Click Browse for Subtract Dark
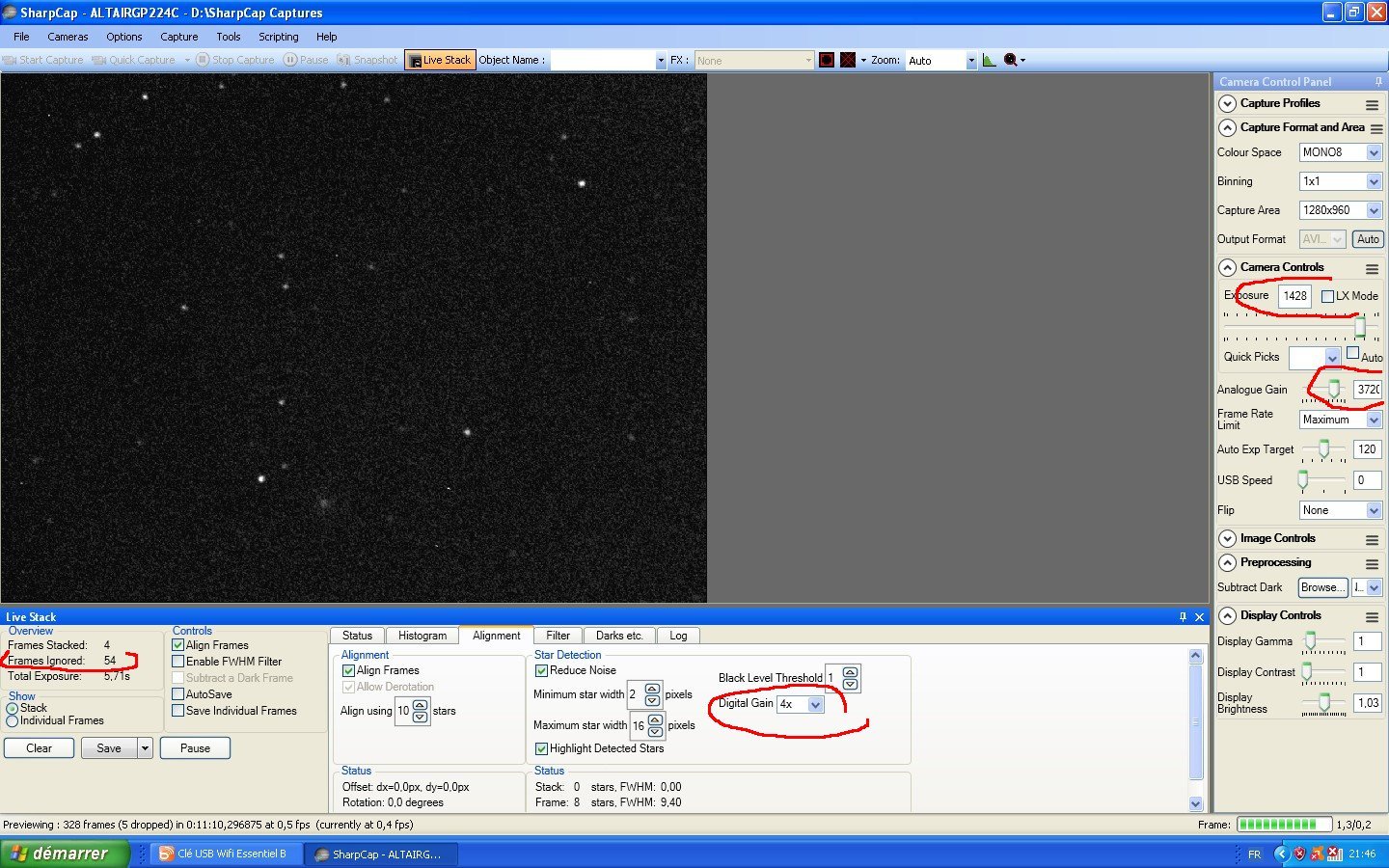The image size is (1389, 868). (x=1321, y=587)
